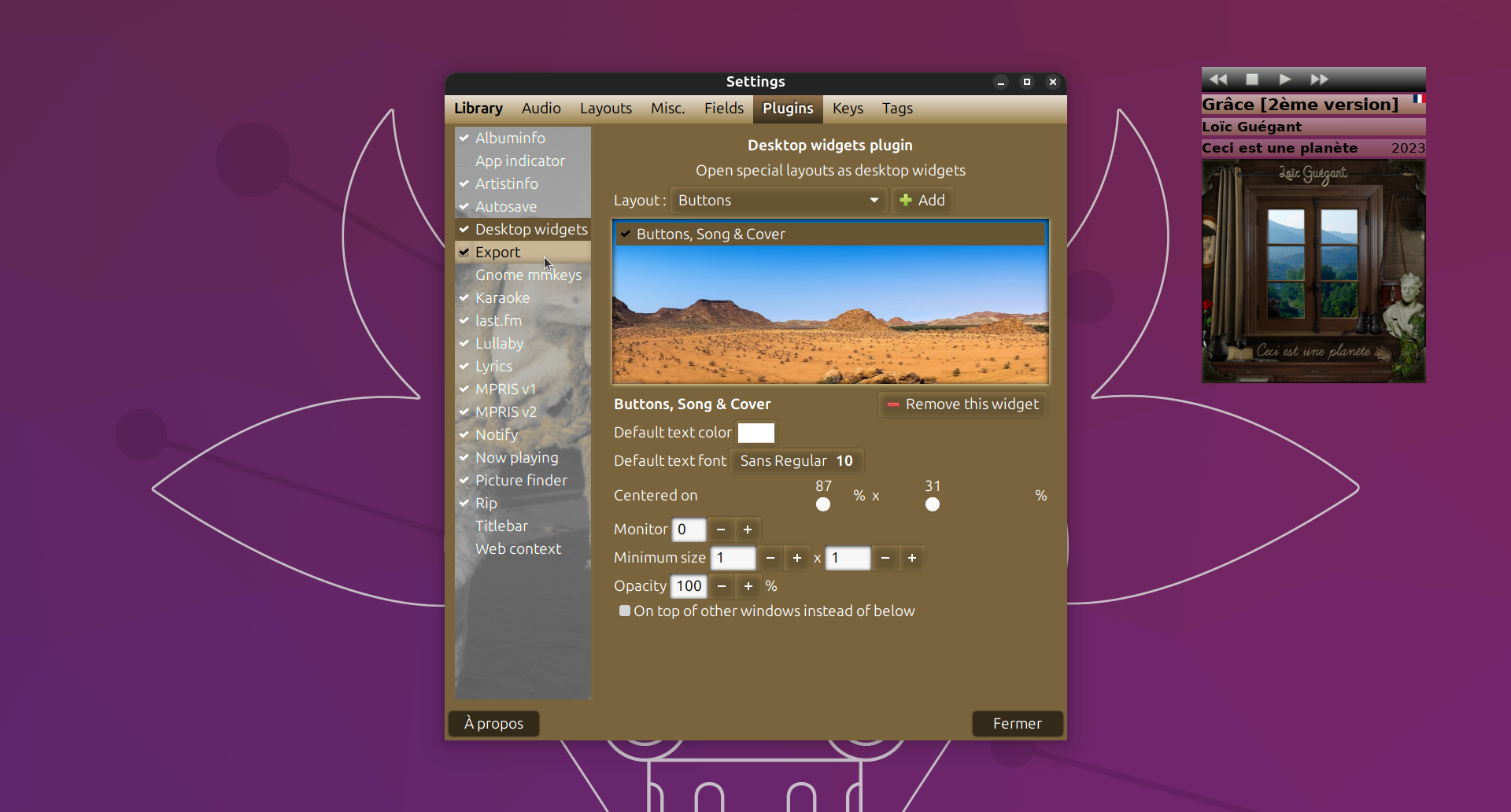Select Rip plugin in list
The image size is (1511, 812).
[523, 503]
